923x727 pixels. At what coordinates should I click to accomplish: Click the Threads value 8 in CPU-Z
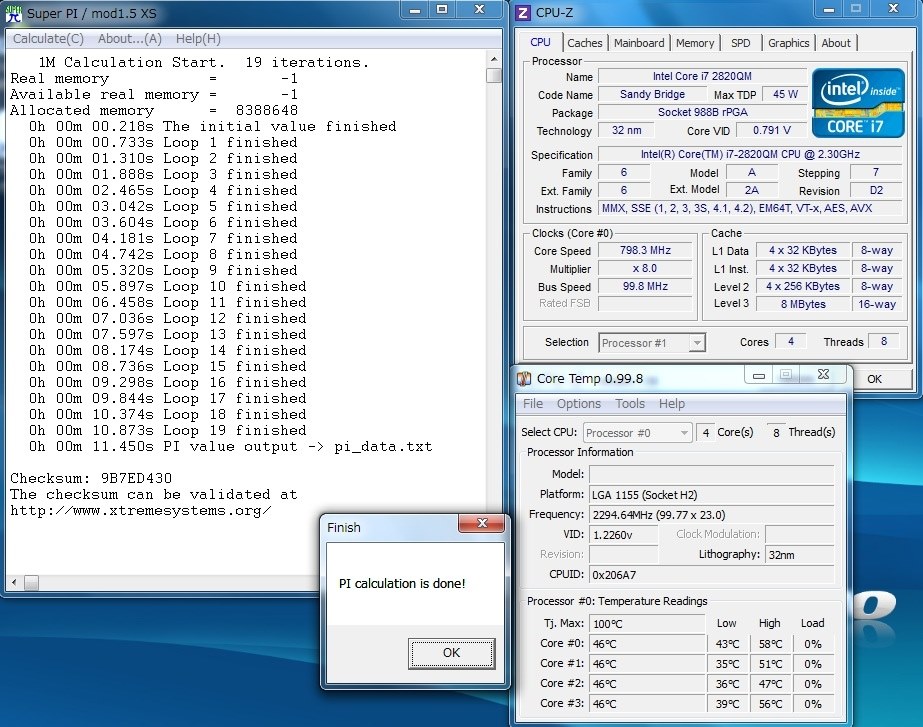pyautogui.click(x=884, y=341)
